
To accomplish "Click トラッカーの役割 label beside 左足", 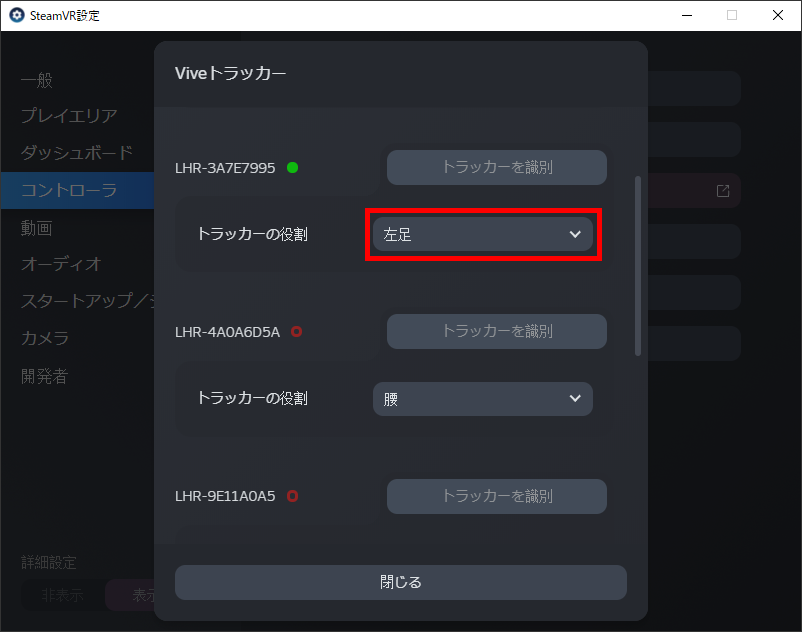I will (252, 234).
